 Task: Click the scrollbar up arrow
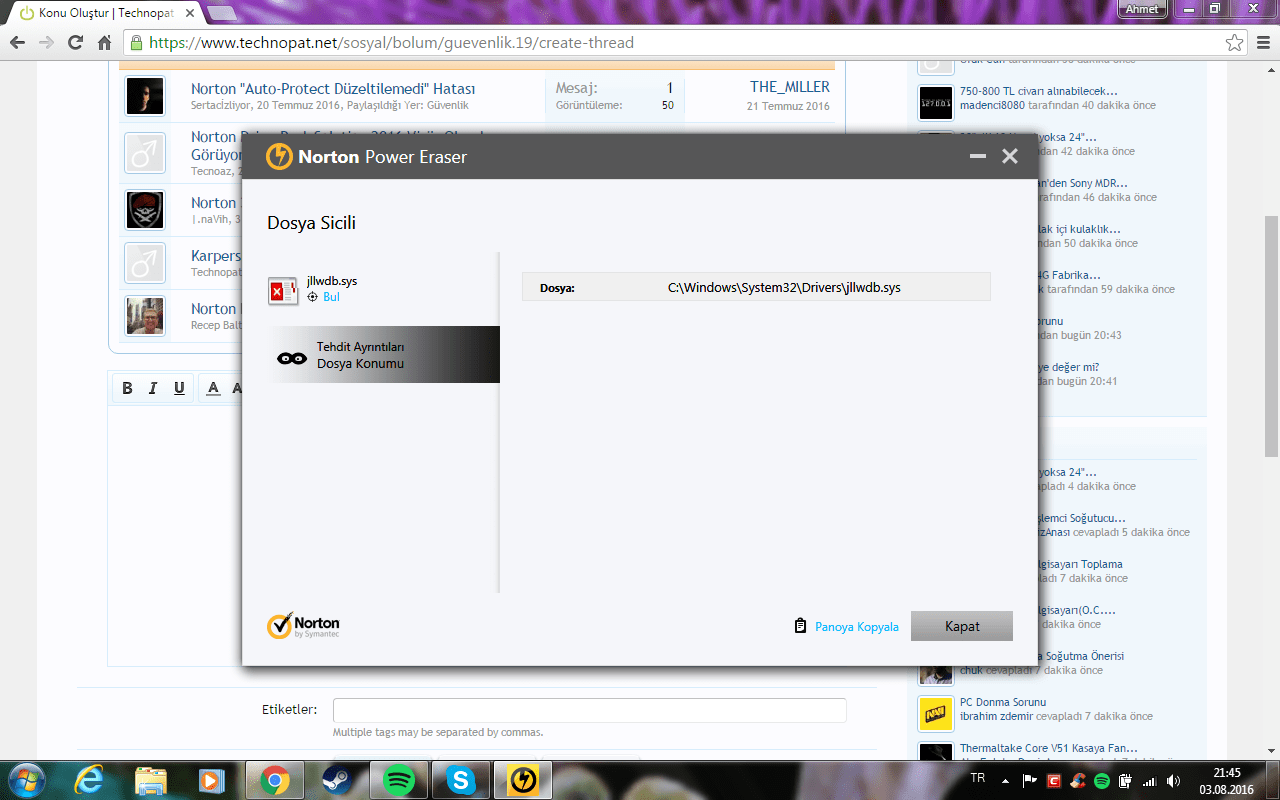[x=1271, y=69]
